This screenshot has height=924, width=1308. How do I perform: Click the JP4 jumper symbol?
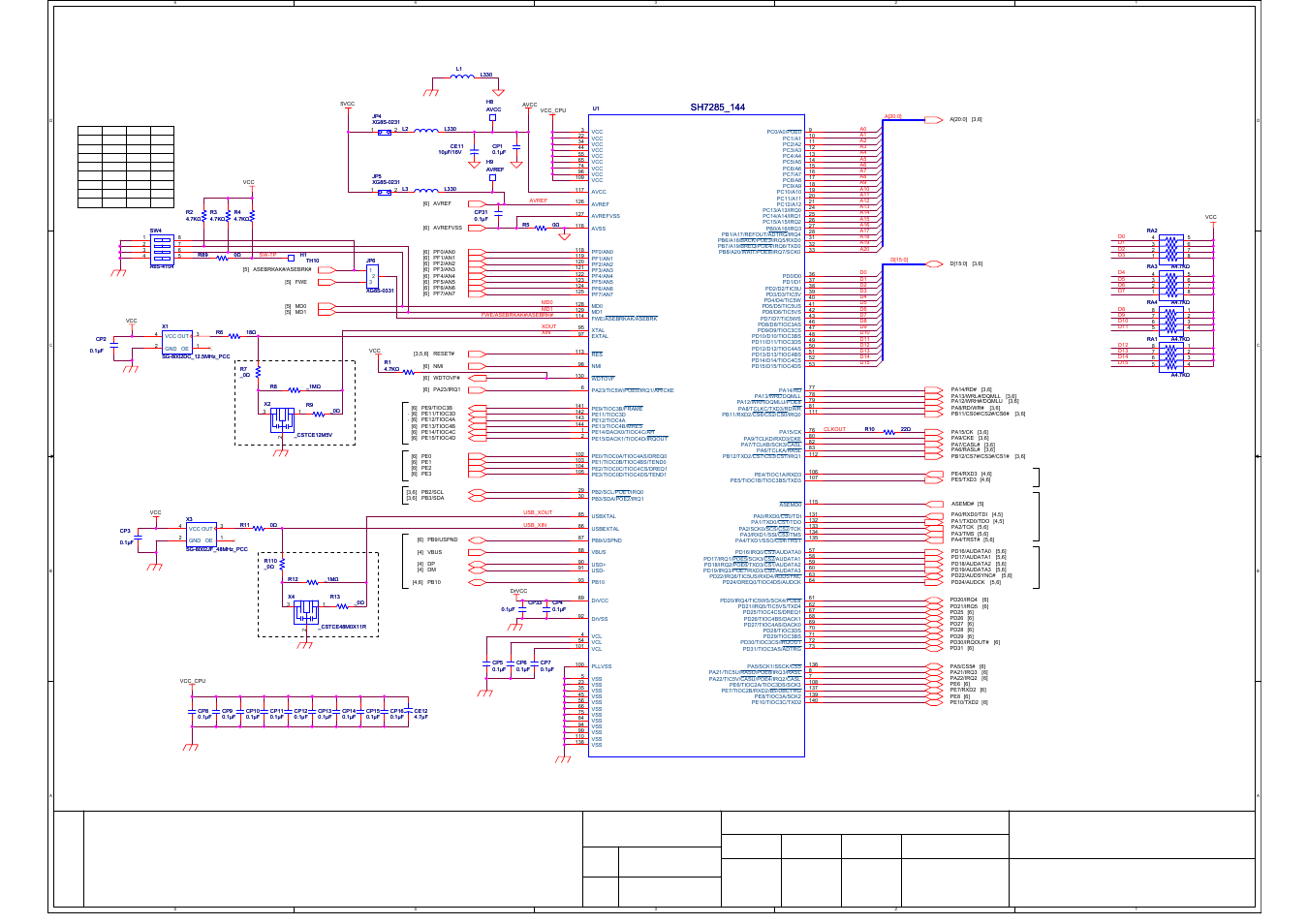tap(385, 133)
